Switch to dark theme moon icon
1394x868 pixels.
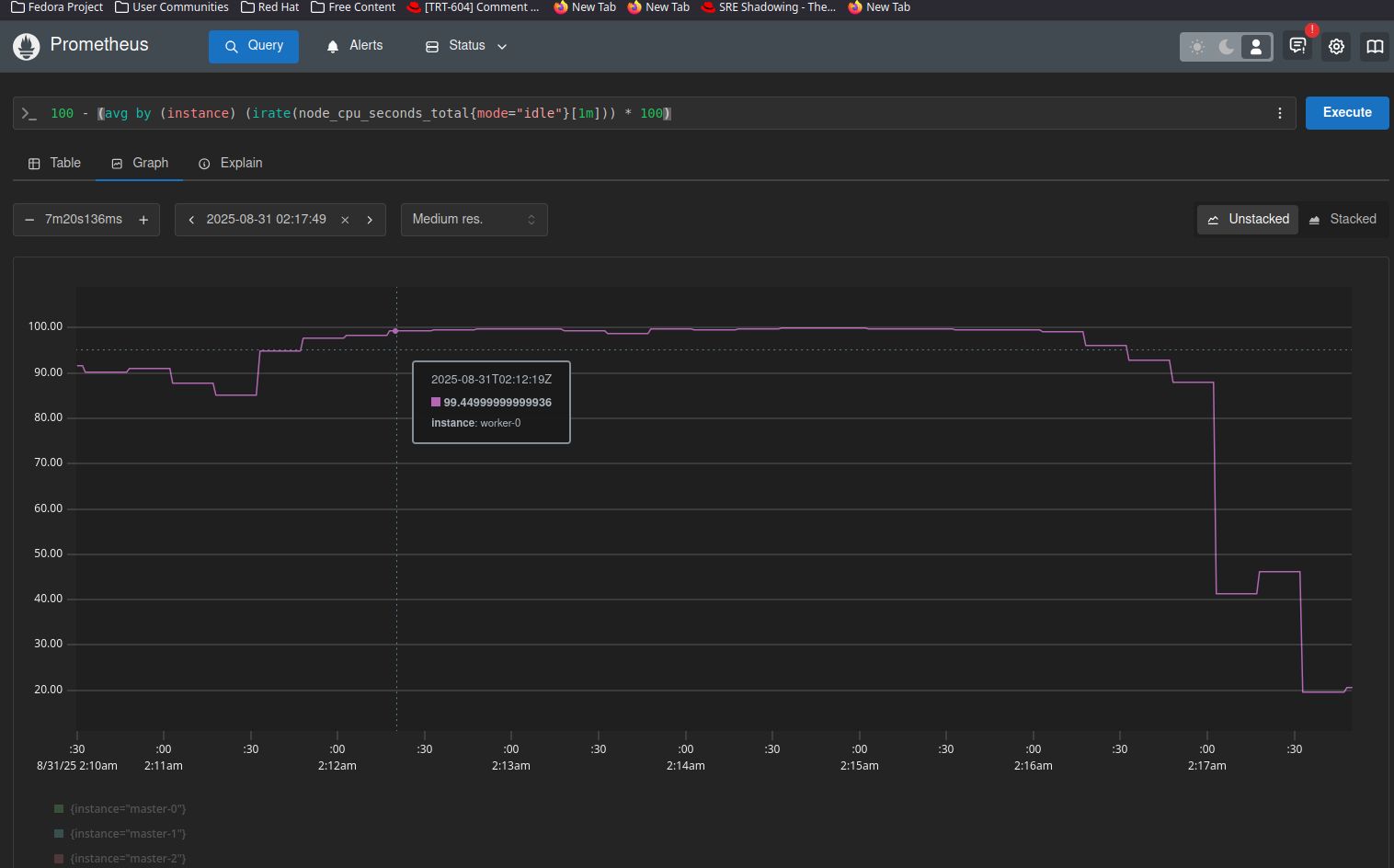1226,47
